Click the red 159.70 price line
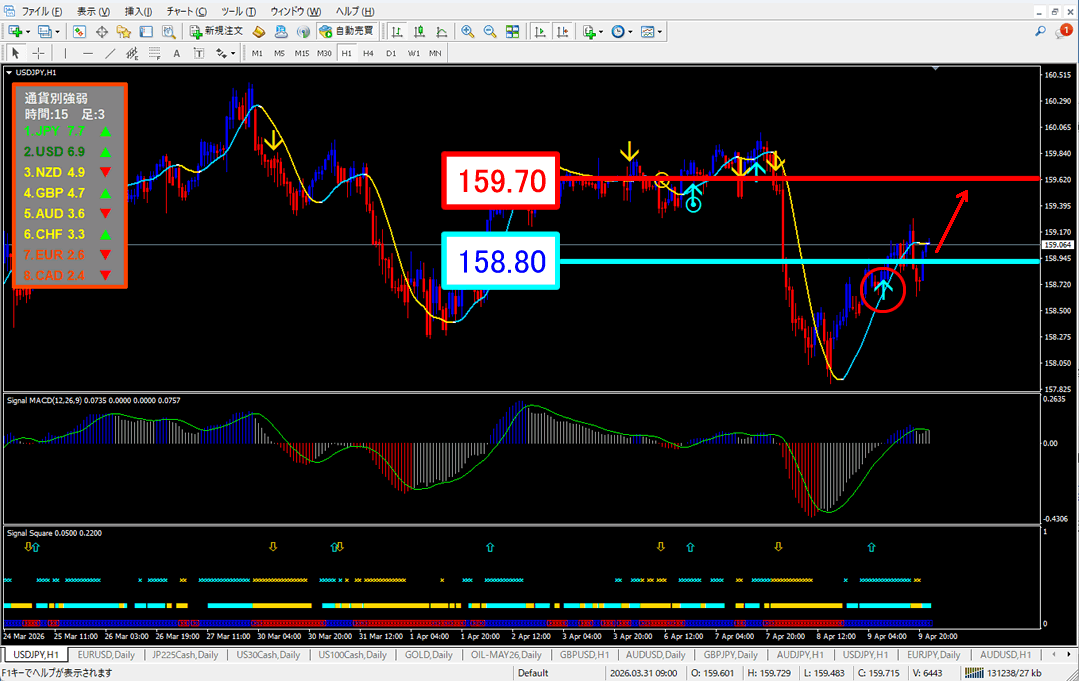Screen dimensions: 1080x681 800,179
